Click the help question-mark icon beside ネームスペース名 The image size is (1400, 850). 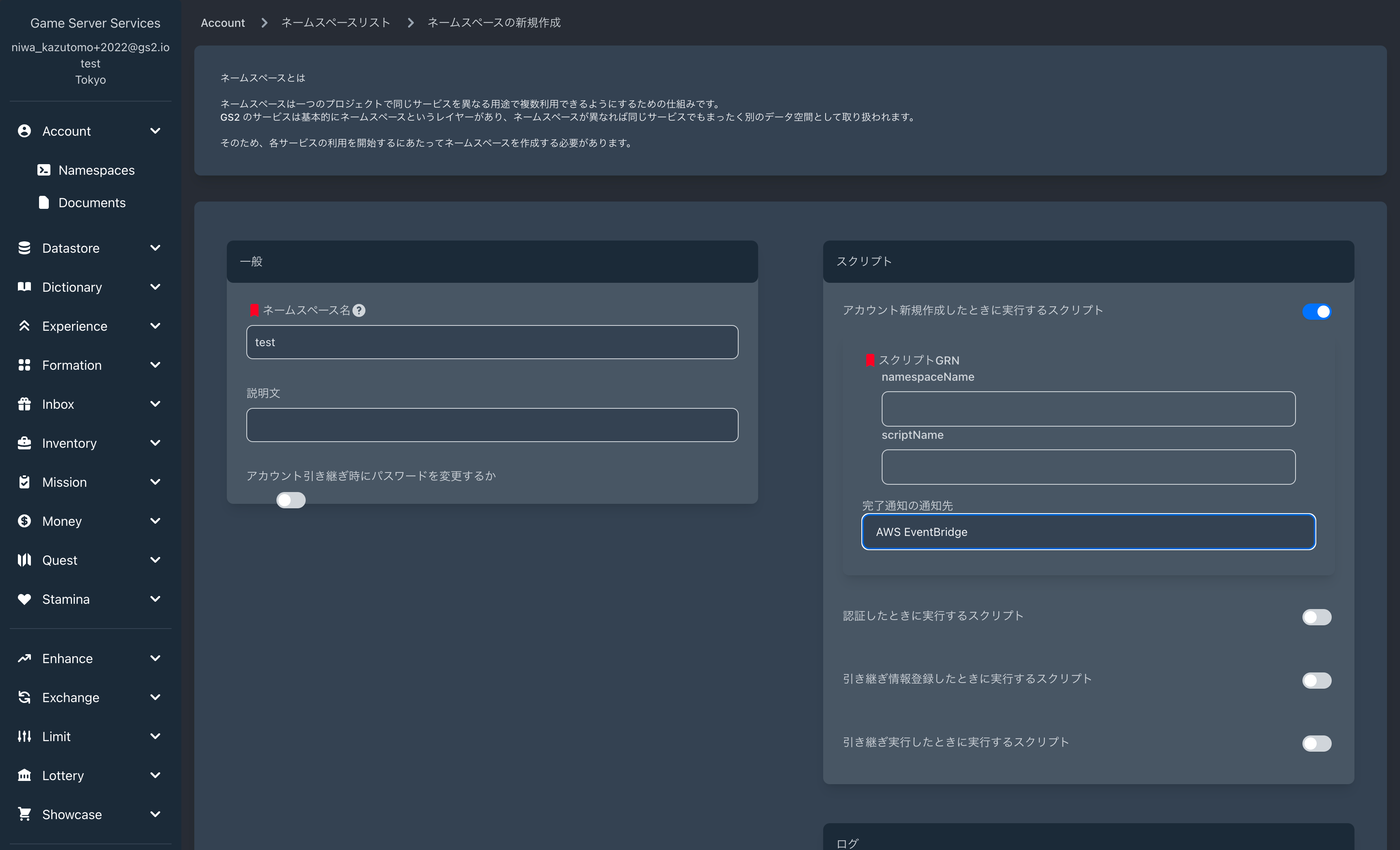click(359, 310)
